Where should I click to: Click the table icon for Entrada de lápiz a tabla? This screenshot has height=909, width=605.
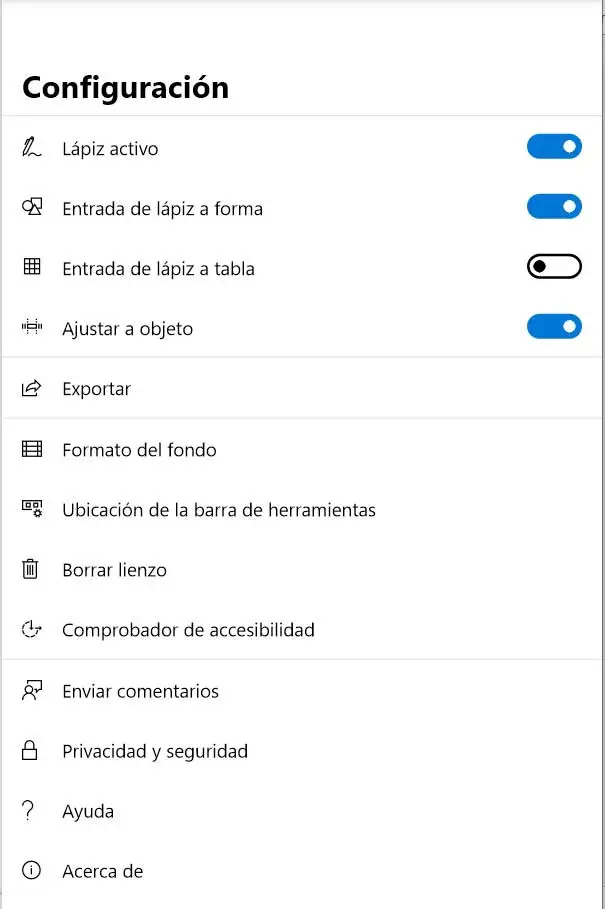pos(32,268)
